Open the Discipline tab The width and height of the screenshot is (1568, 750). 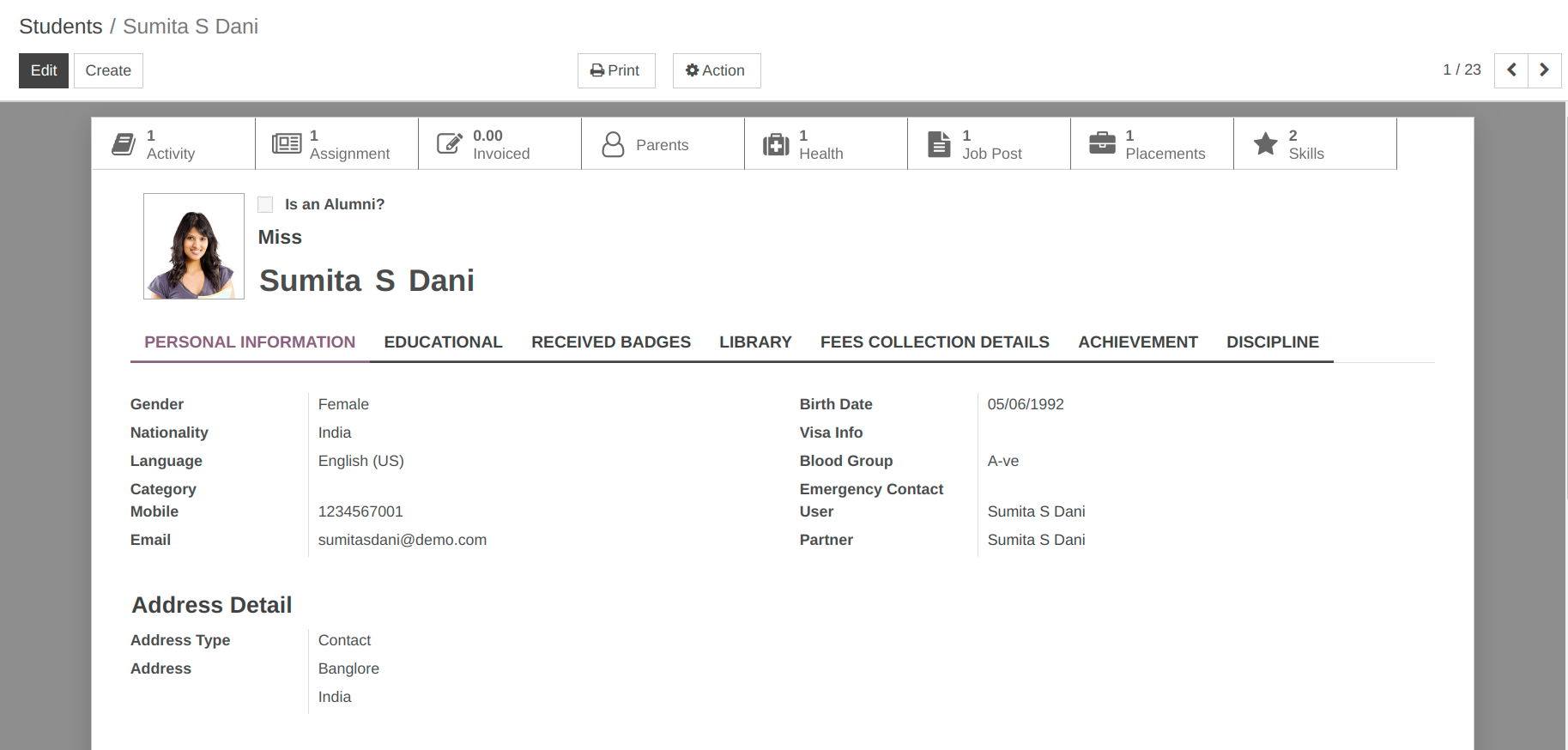pos(1273,342)
